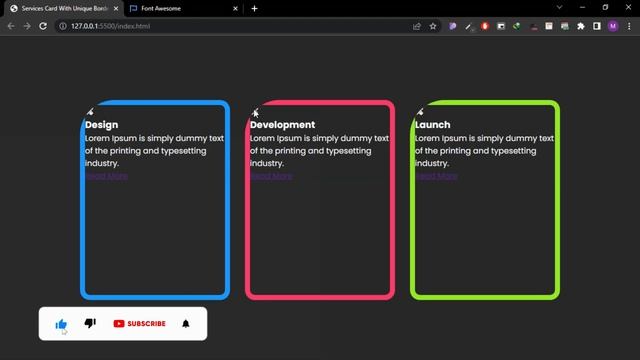The image size is (640, 360).
Task: Open the green extension icon in toolbar
Action: point(517,26)
